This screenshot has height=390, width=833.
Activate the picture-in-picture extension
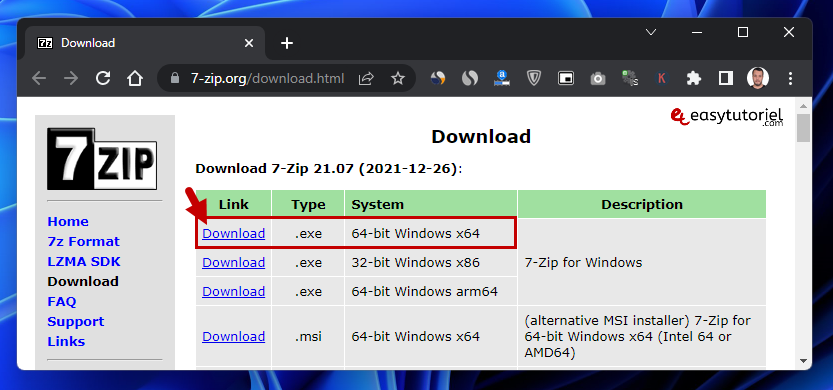566,79
